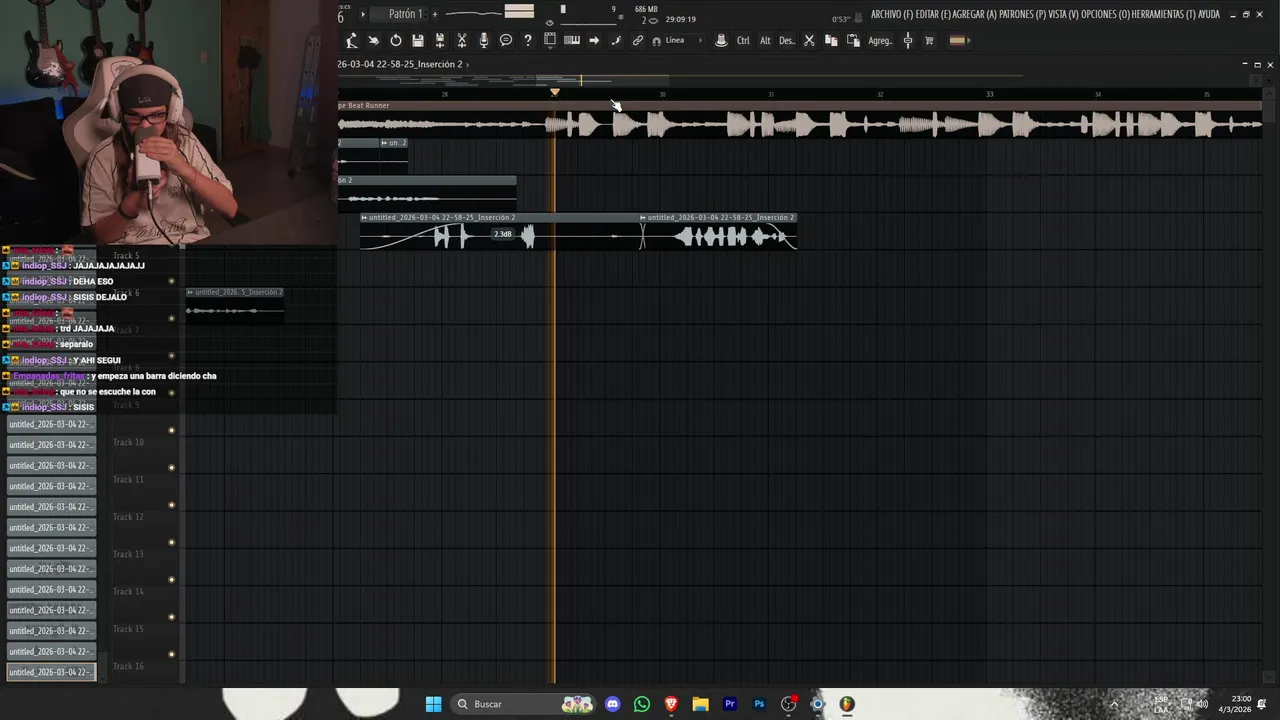The image size is (1280, 720).
Task: Click the magnet snap icon beside Línea
Action: (x=656, y=41)
